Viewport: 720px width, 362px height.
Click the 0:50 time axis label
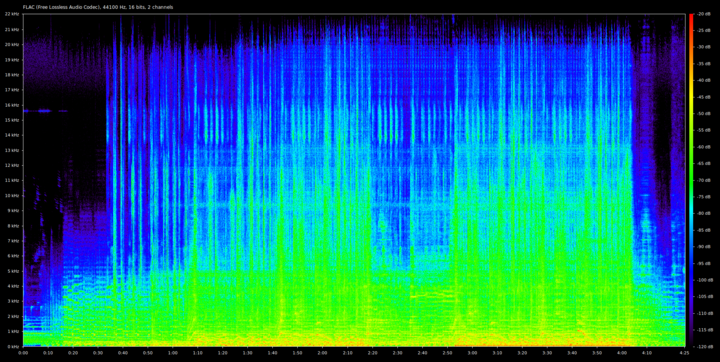click(x=148, y=353)
